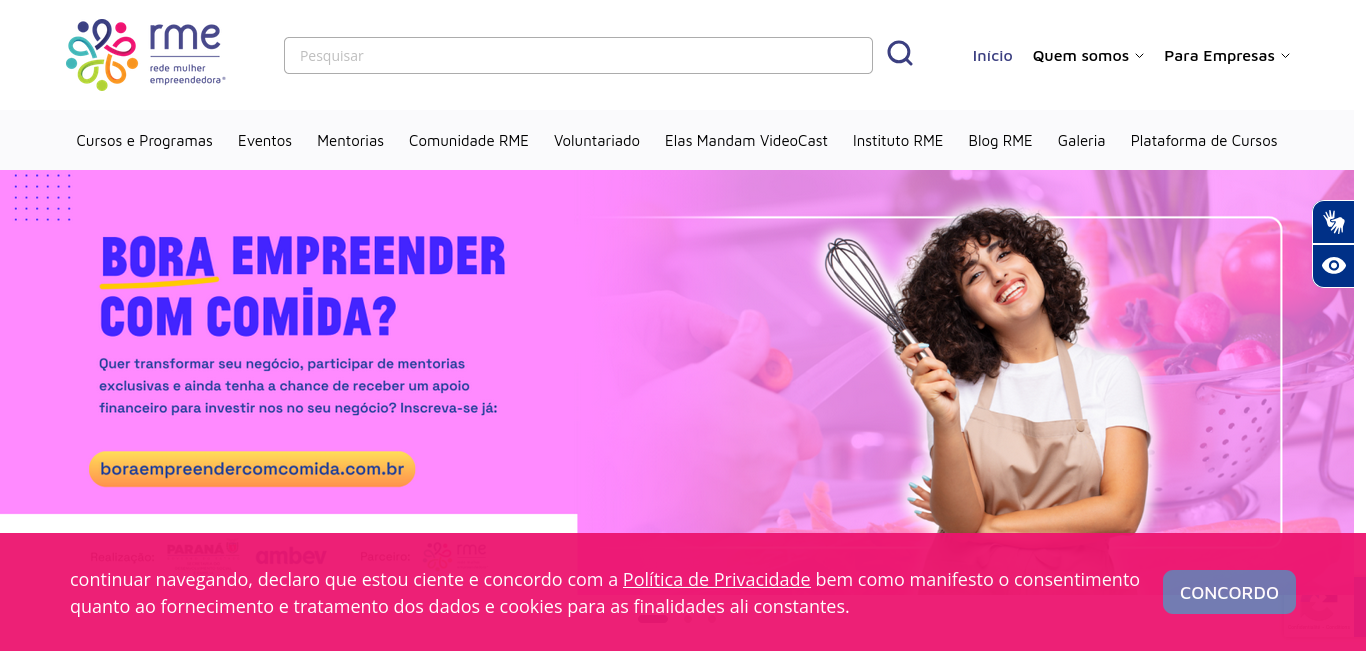Go to Instituto RME

coord(898,141)
